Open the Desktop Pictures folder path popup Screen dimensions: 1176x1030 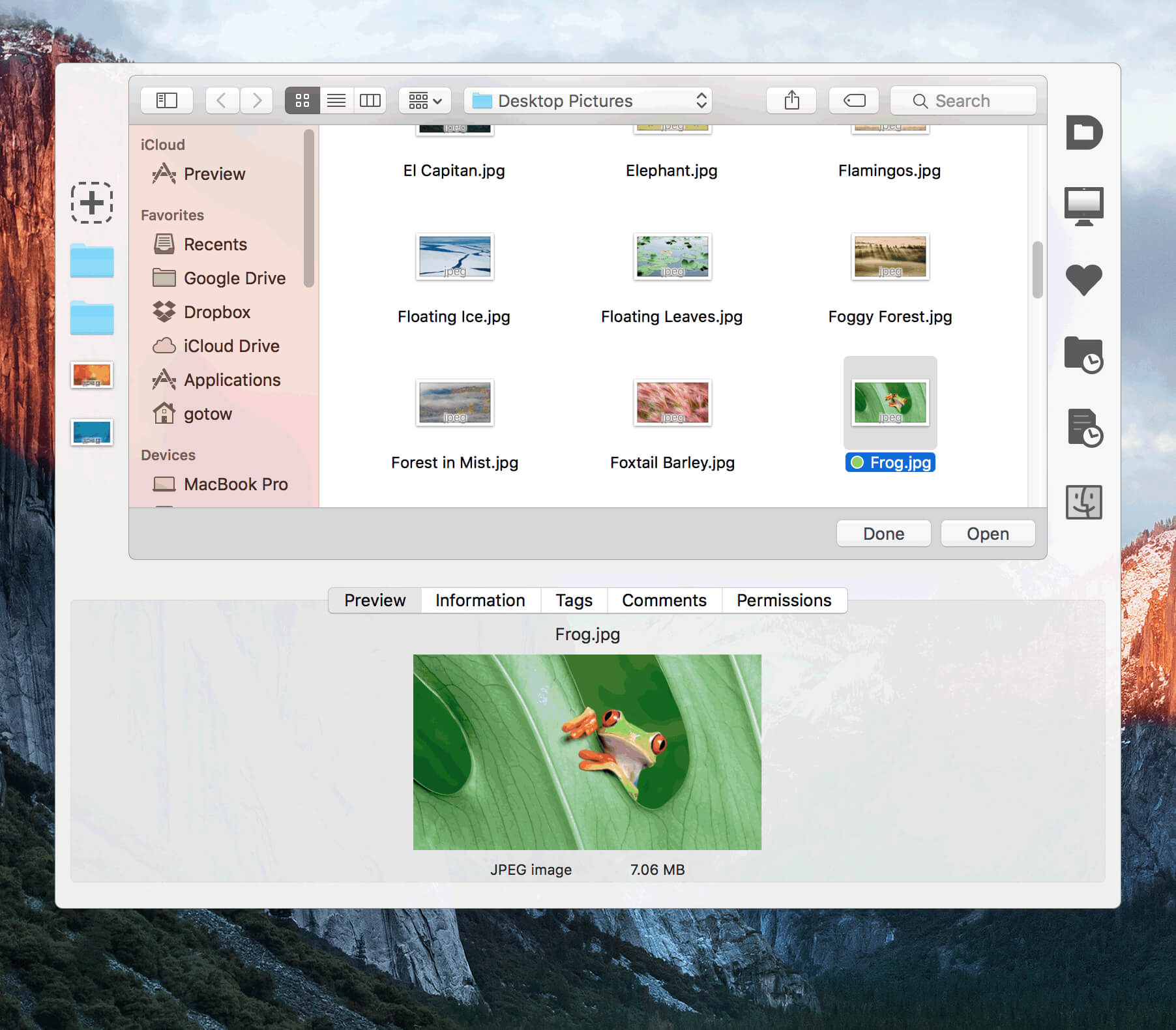click(588, 100)
